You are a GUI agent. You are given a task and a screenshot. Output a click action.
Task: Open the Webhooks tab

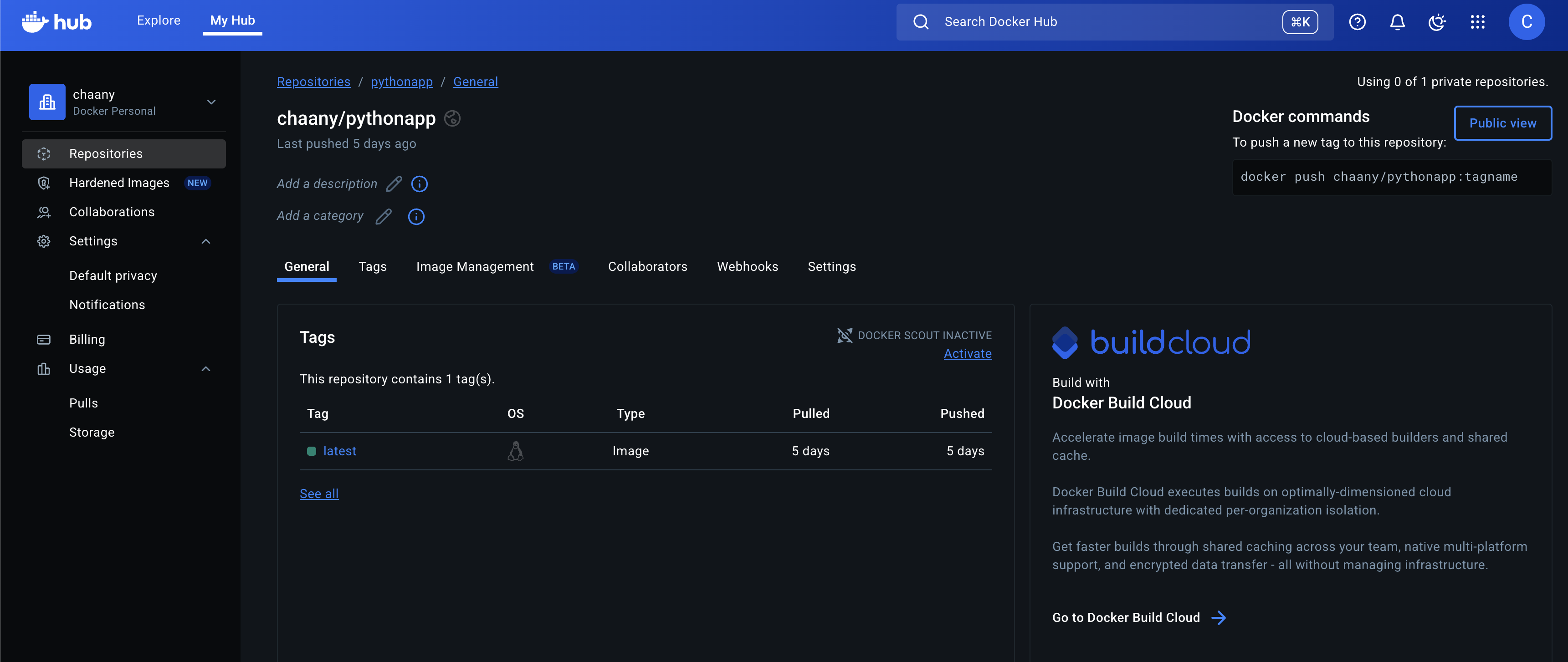[747, 266]
